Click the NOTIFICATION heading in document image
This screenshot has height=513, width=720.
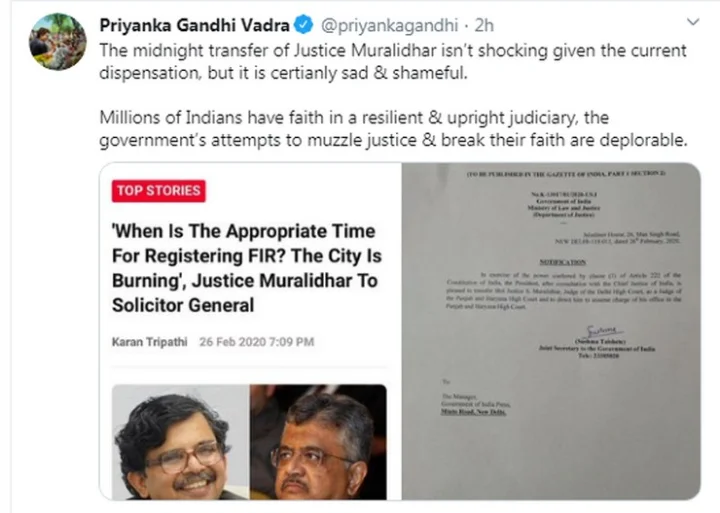point(562,262)
